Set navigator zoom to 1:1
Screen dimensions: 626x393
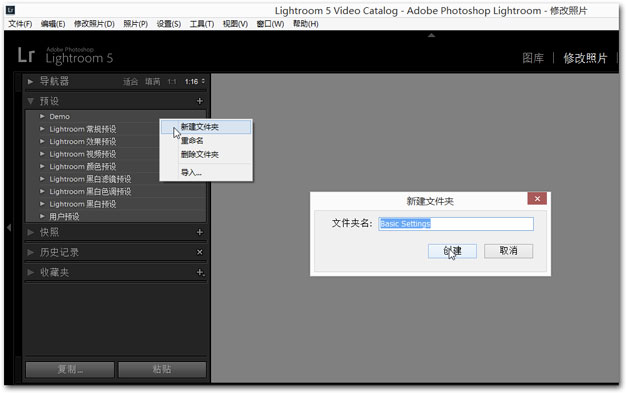172,82
